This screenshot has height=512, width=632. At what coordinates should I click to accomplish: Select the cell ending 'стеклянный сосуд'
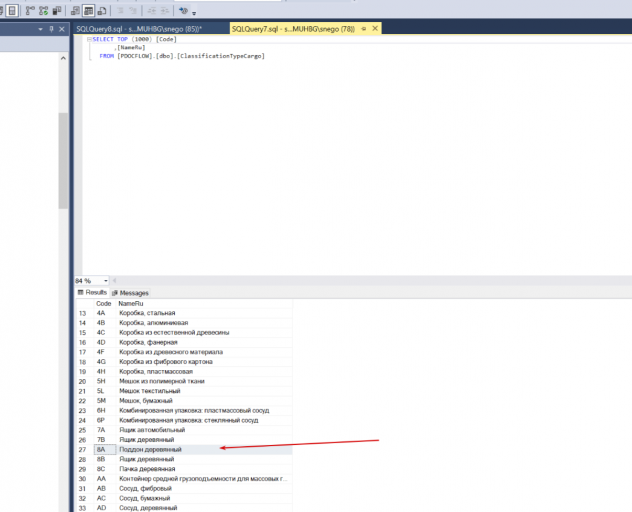204,420
